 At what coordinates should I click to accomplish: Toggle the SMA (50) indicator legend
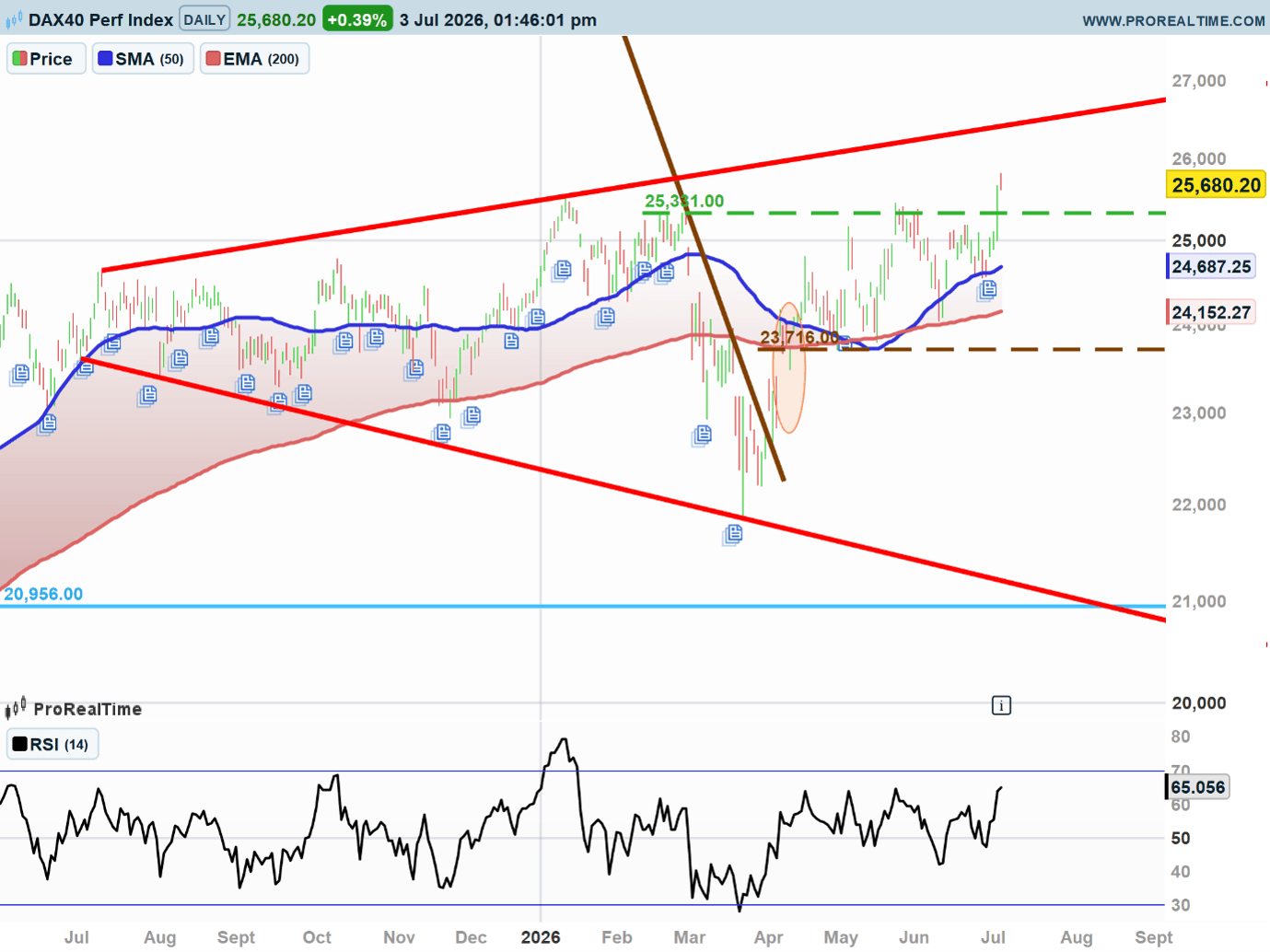[143, 59]
